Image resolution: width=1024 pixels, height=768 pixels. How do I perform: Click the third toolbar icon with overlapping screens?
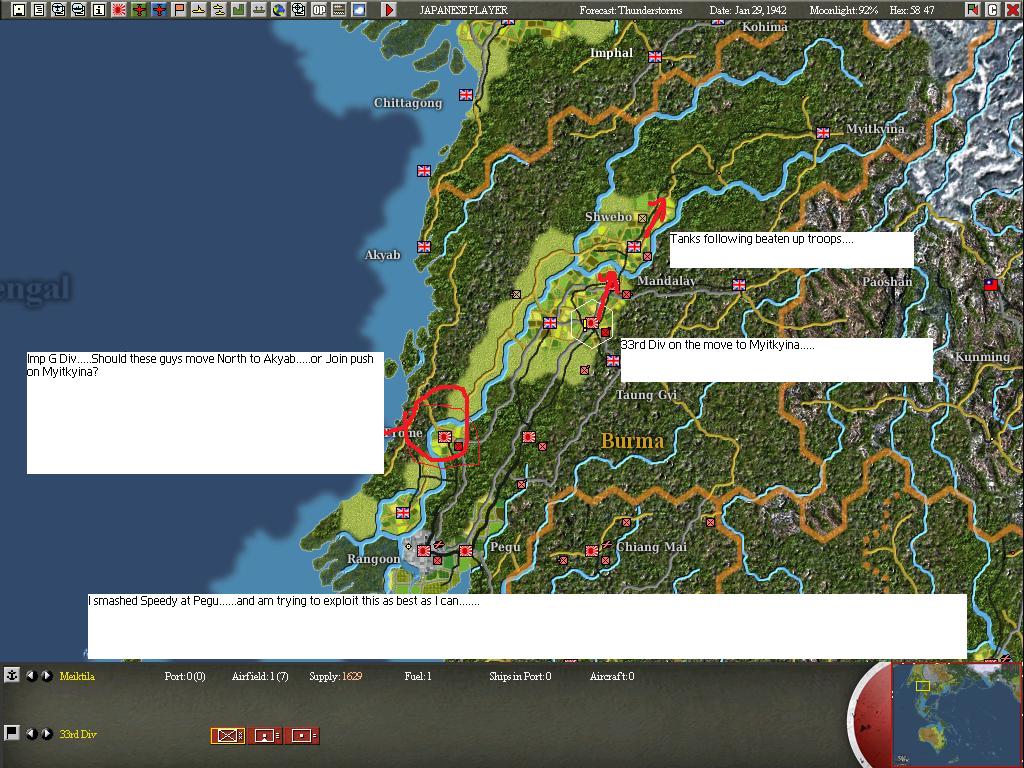pyautogui.click(x=59, y=10)
